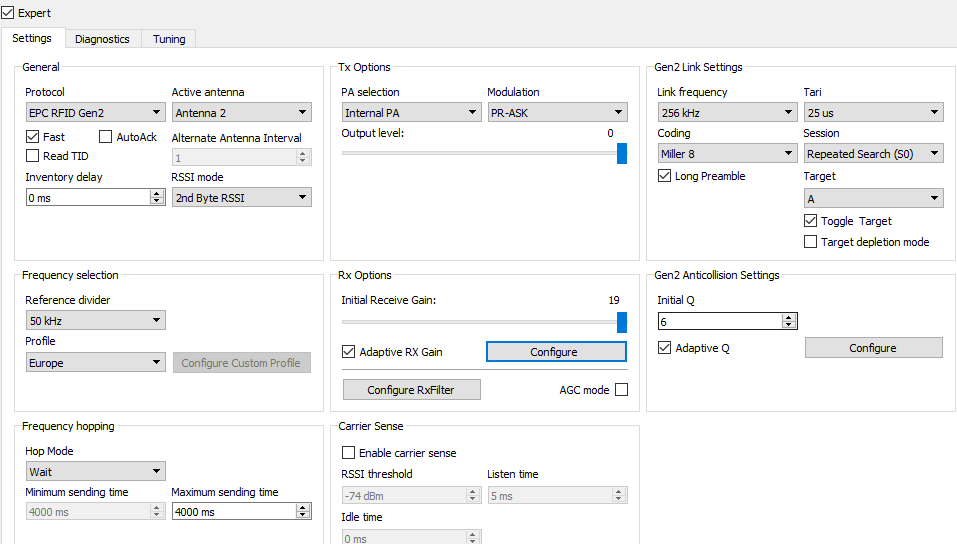Increase Initial Q with up arrow
The image size is (957, 544).
tap(789, 317)
